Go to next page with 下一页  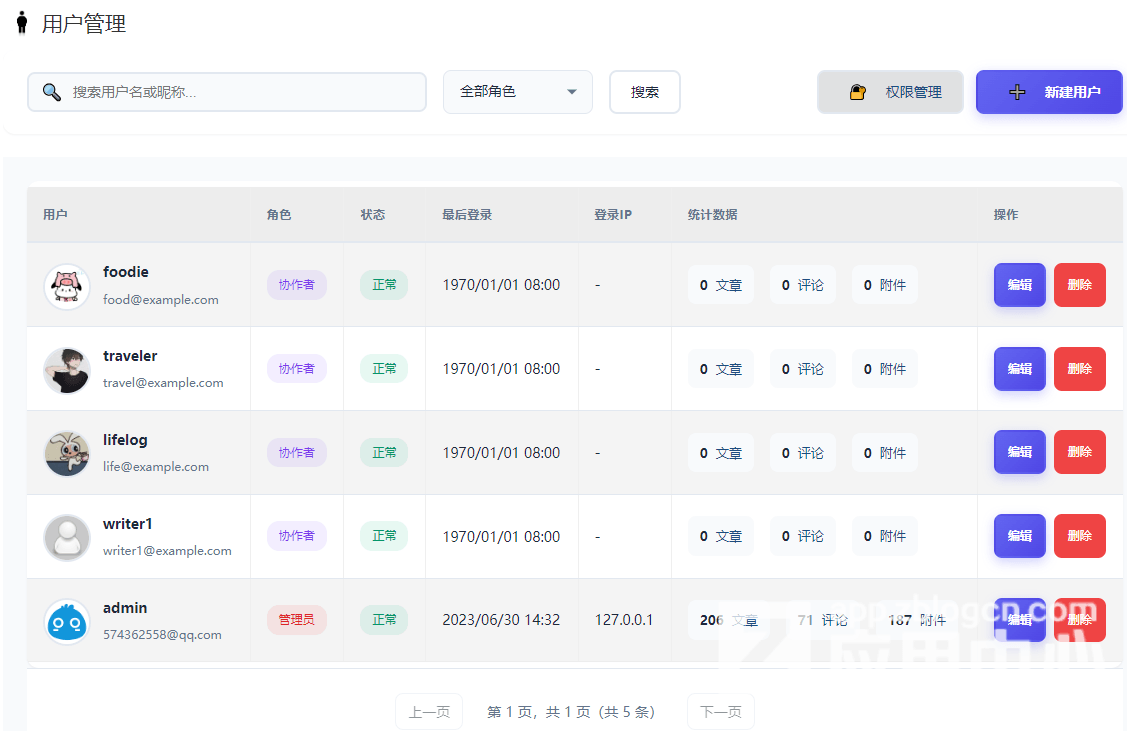tap(720, 712)
